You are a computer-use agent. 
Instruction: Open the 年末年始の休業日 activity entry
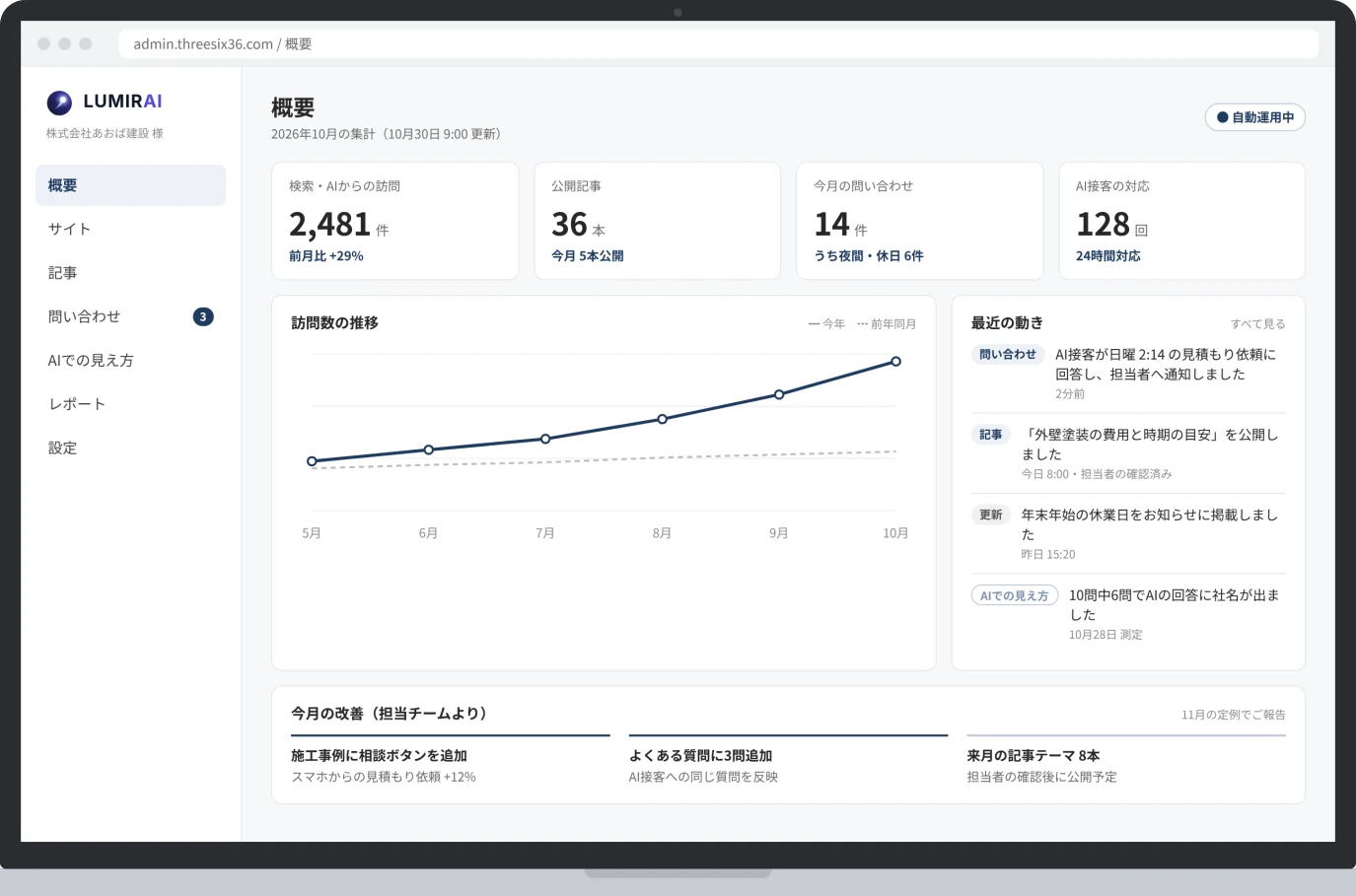(1128, 533)
